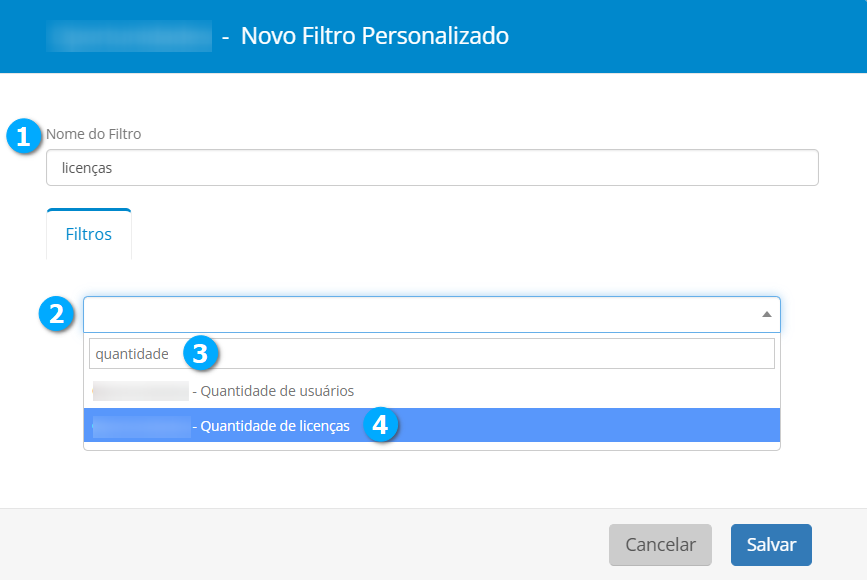867x580 pixels.
Task: Click the Novo Filtro Personalizado title
Action: click(x=375, y=36)
